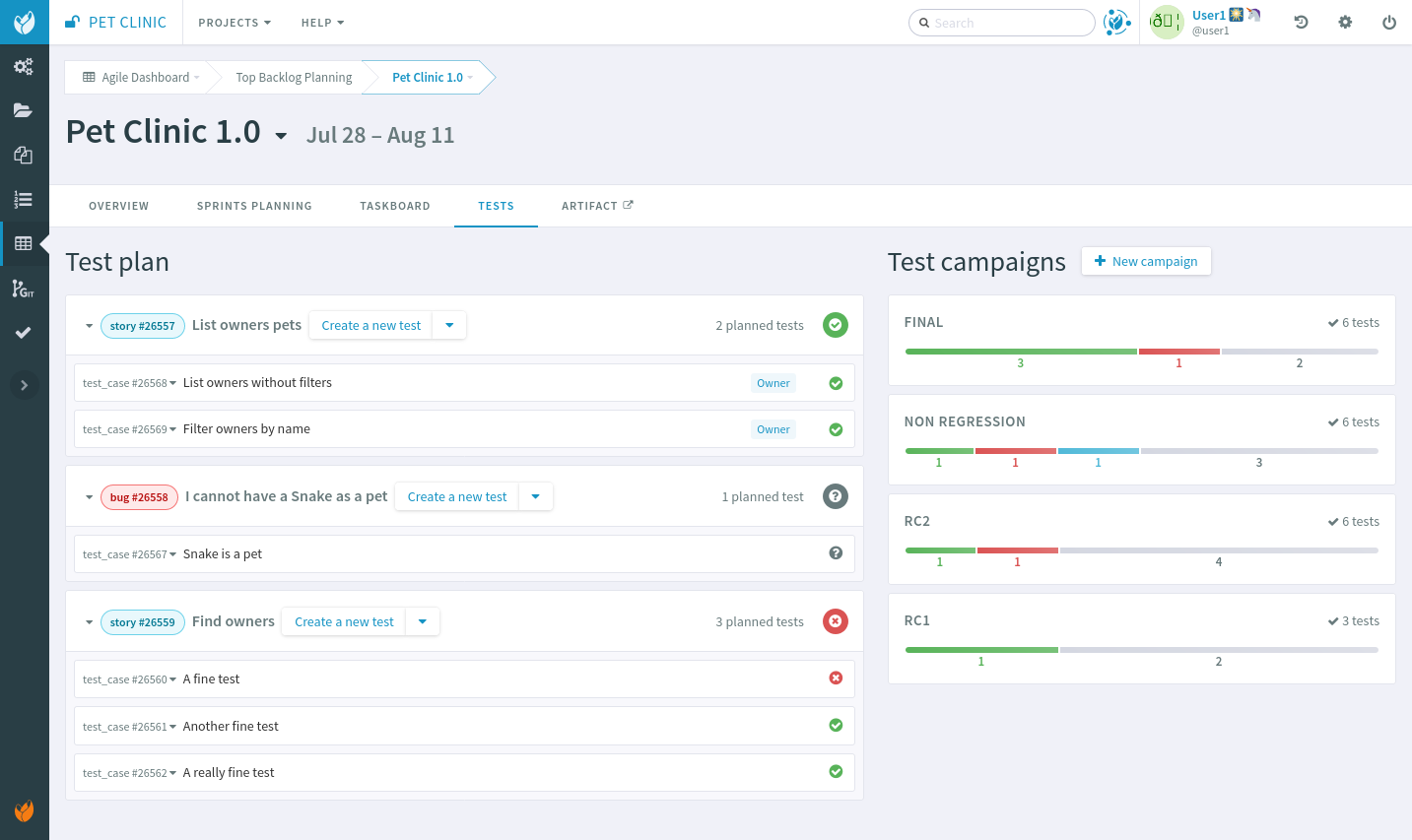This screenshot has height=840, width=1412.
Task: Click the circular logo beside search box
Action: (1116, 22)
